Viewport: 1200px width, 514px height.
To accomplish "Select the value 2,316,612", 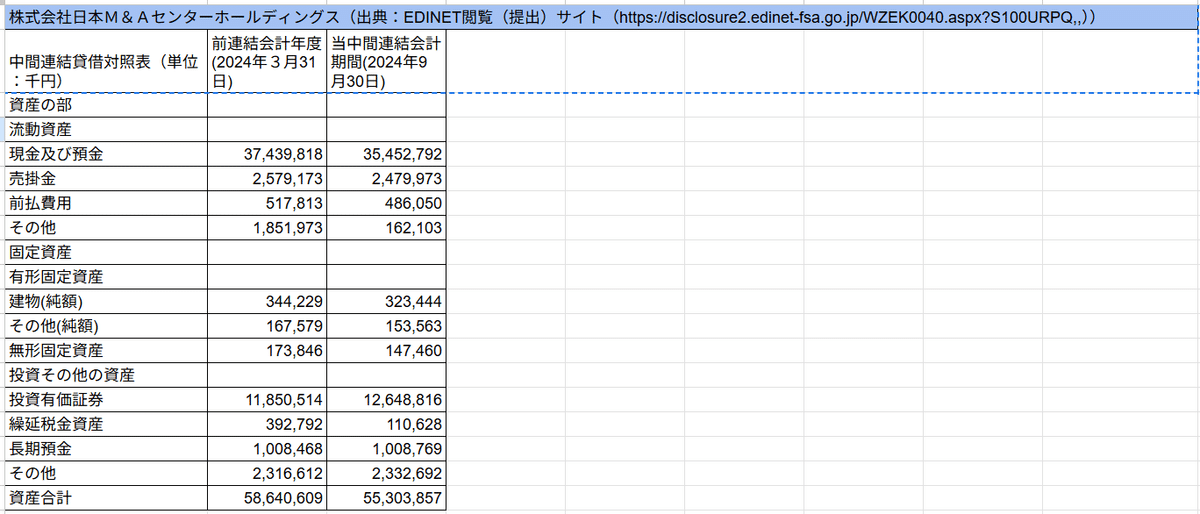I will point(266,473).
